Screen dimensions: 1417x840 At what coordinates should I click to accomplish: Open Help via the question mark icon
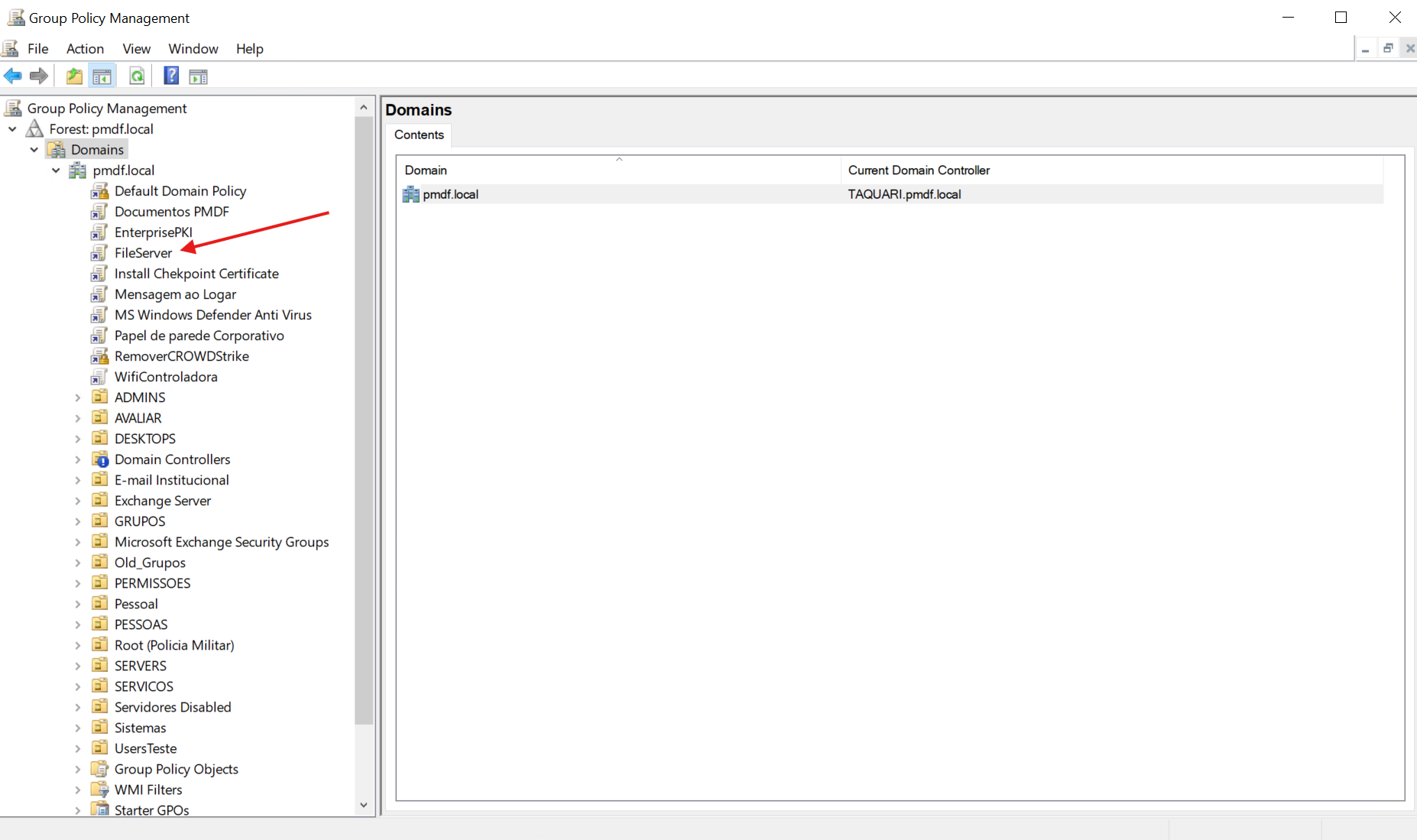click(171, 76)
